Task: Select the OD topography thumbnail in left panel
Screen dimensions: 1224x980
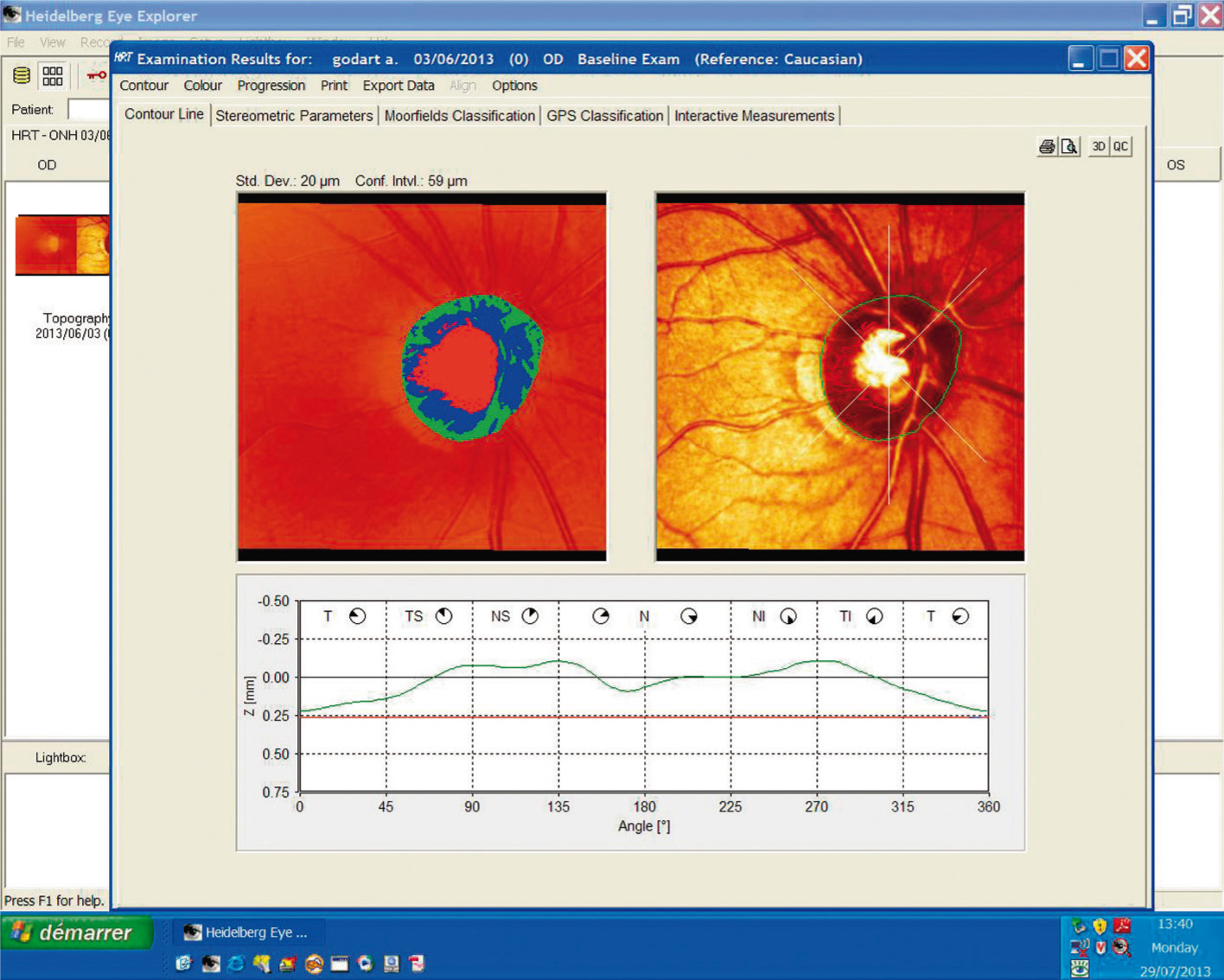Action: [x=62, y=245]
